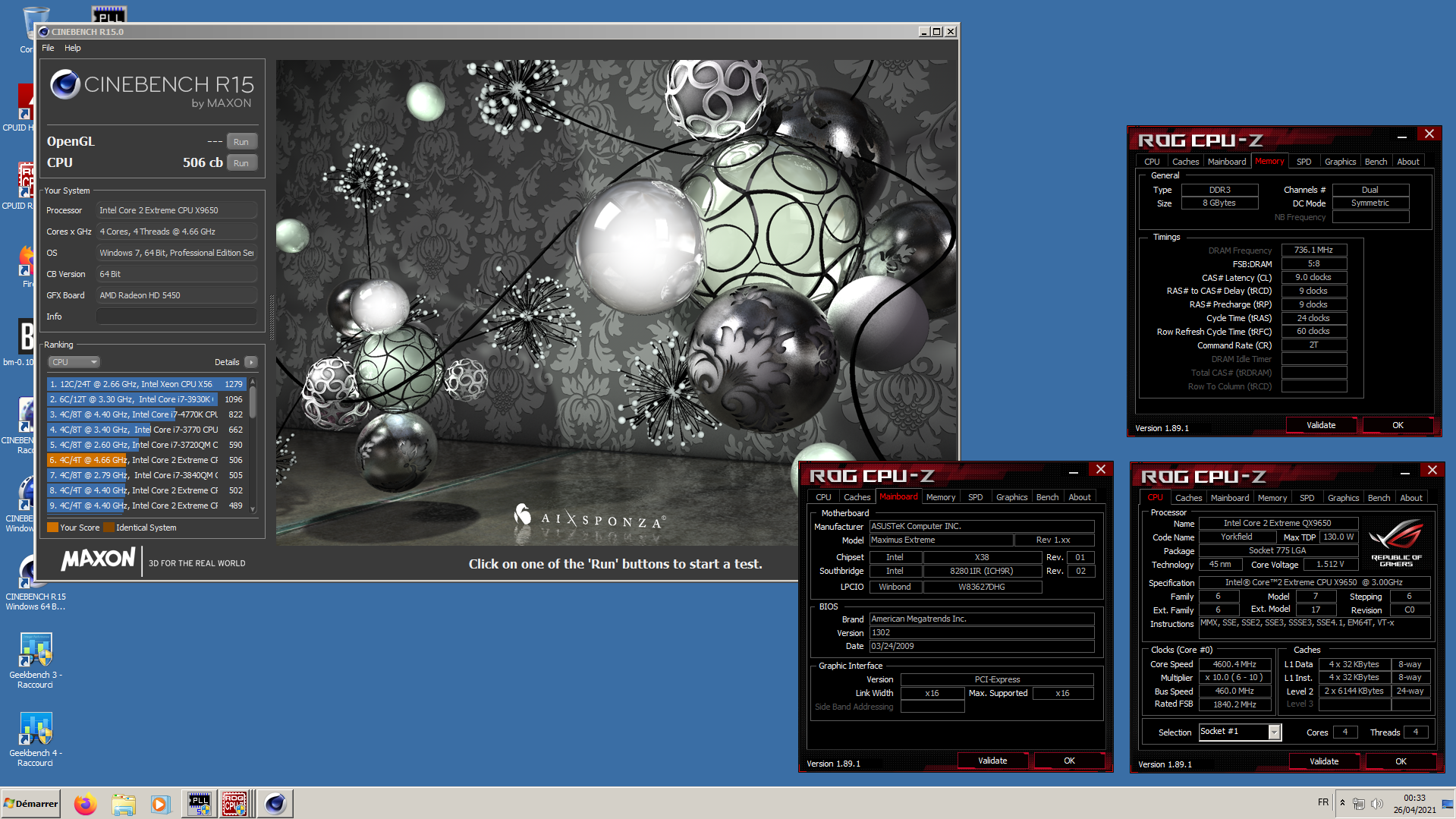Switch to PLL app in taskbar
Screen dimensions: 1456x819
200,804
